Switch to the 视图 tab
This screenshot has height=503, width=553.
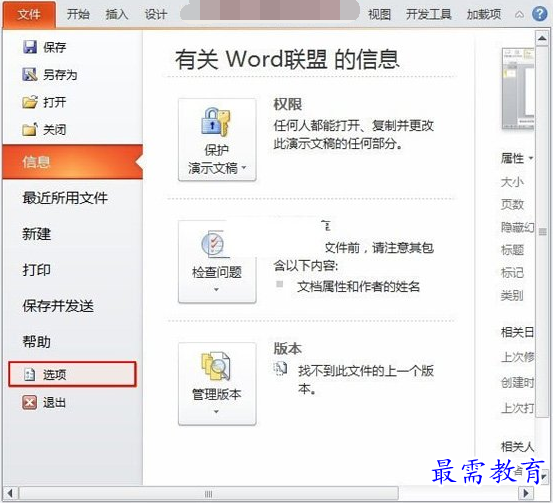coord(379,14)
